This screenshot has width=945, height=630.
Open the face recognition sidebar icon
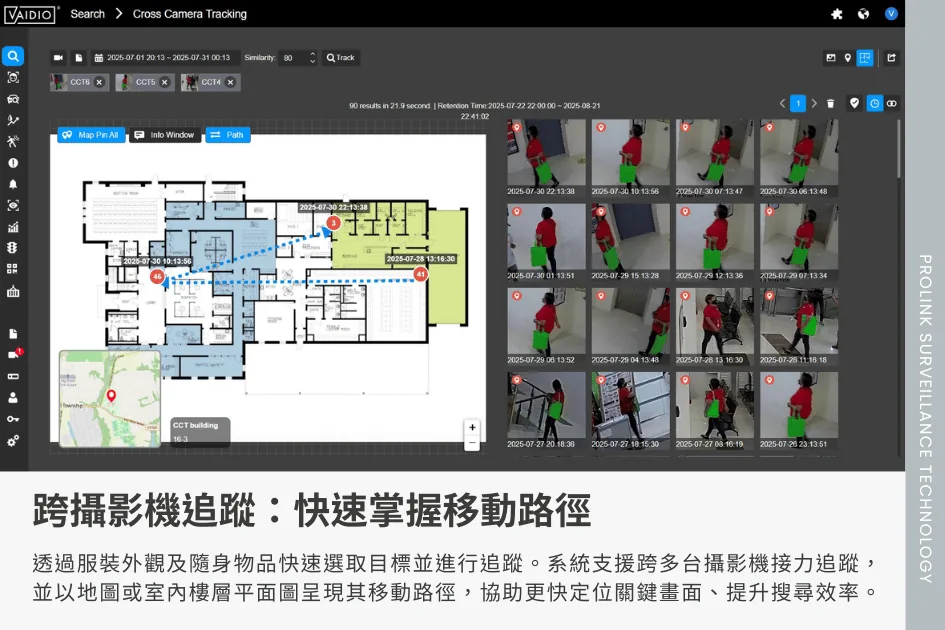13,77
